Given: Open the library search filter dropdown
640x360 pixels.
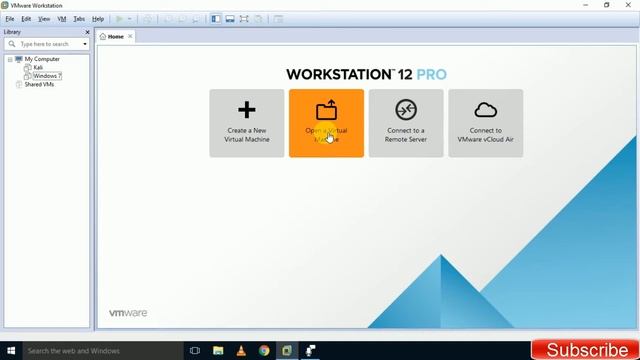Looking at the screenshot, I should coord(85,44).
